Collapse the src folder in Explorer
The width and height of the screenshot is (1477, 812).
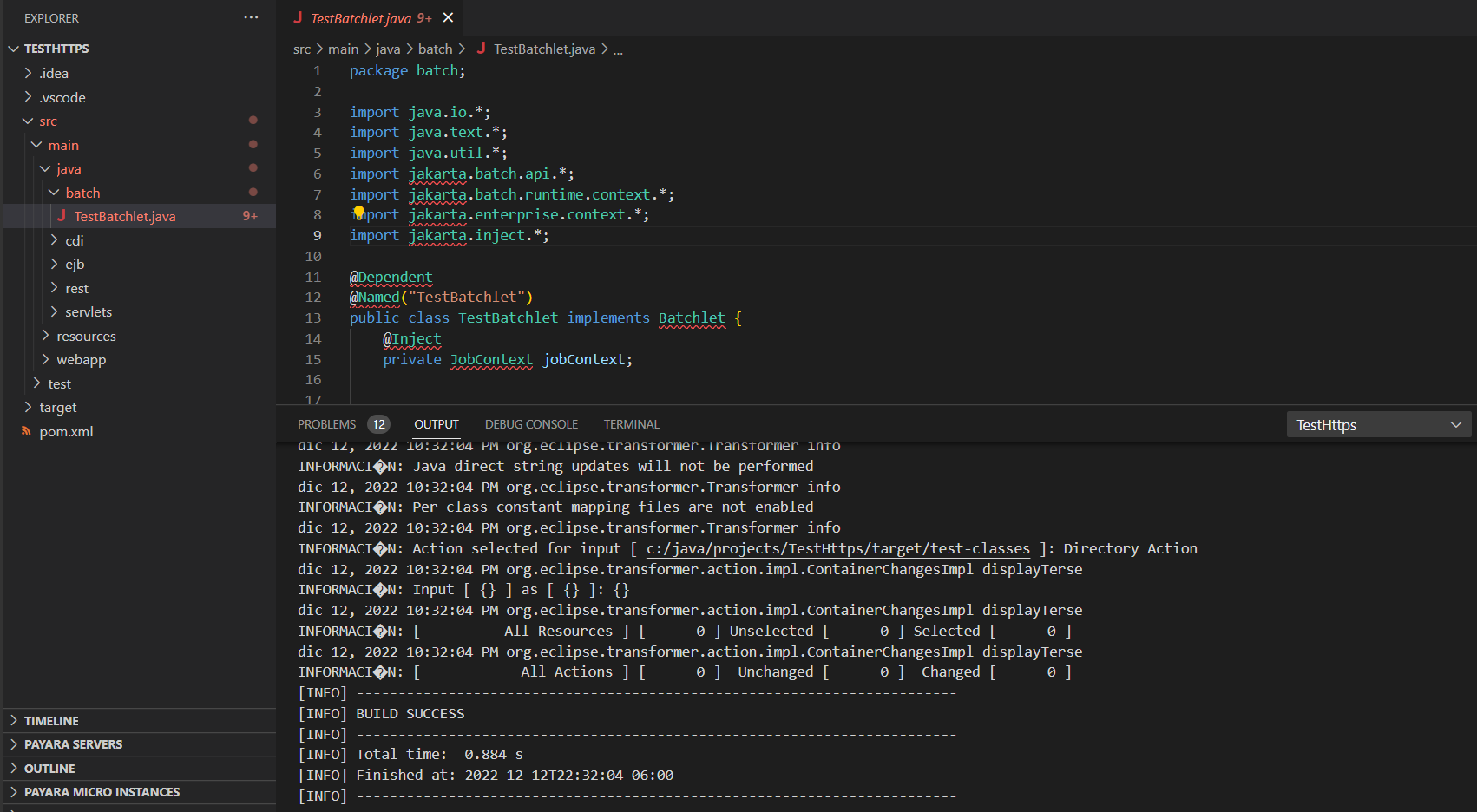(27, 121)
